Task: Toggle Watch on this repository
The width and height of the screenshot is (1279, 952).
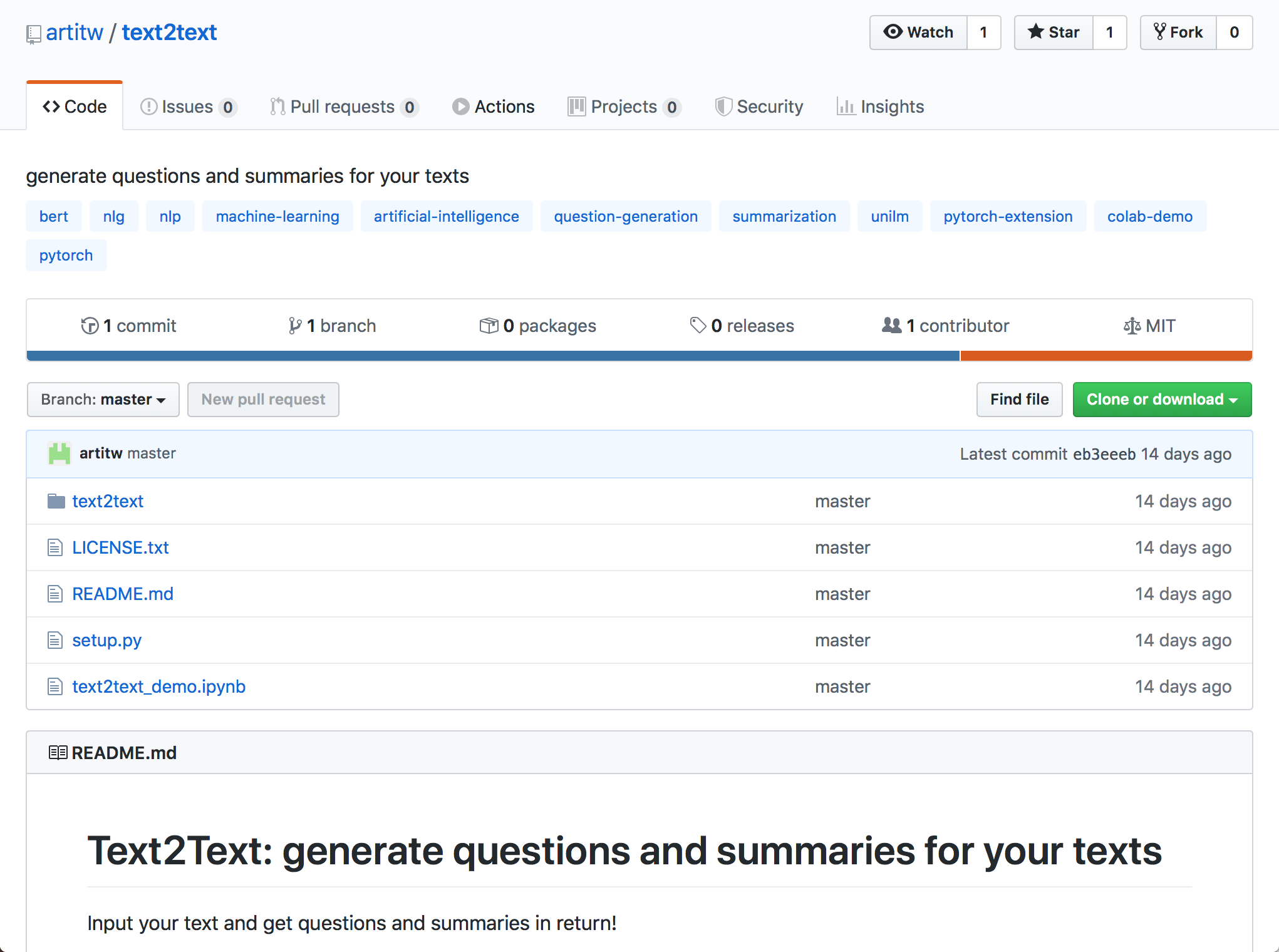Action: point(918,33)
